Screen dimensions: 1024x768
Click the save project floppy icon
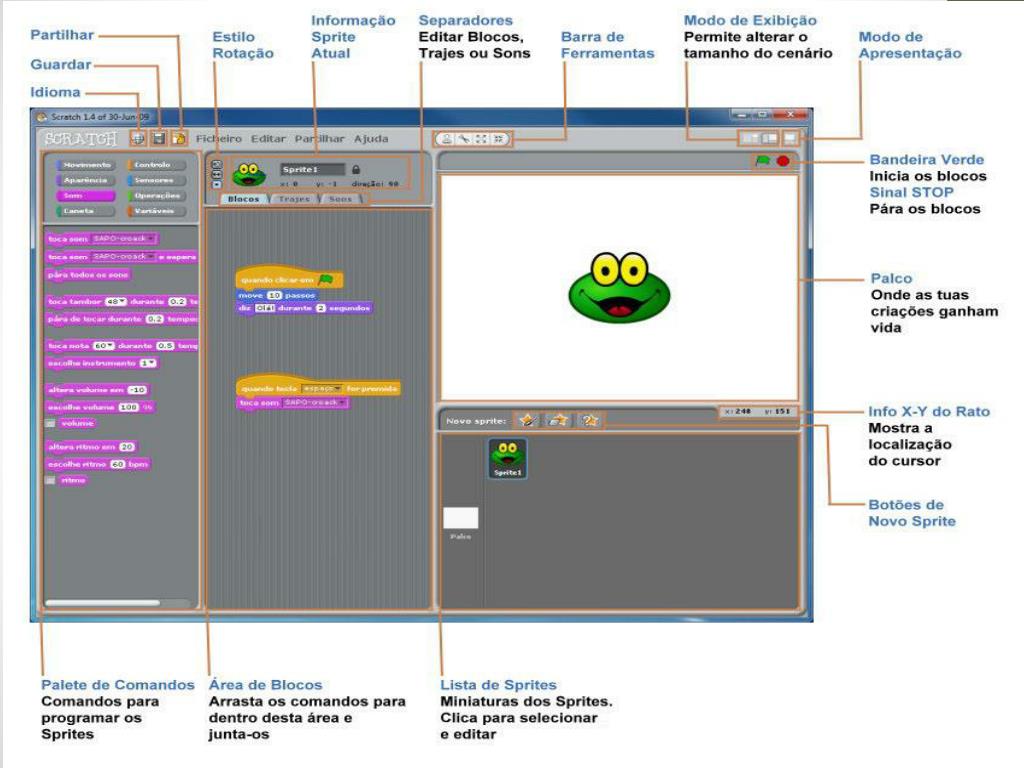click(159, 138)
